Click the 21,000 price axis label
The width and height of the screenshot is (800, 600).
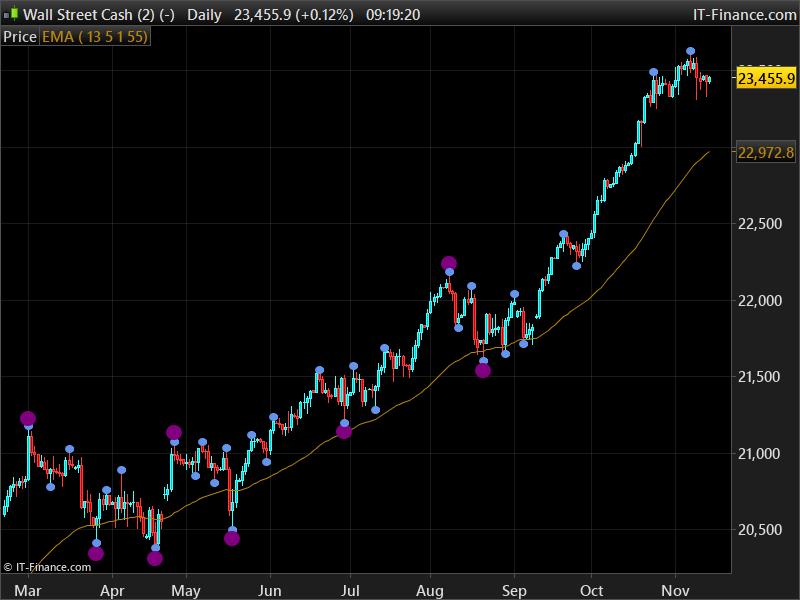[x=760, y=454]
